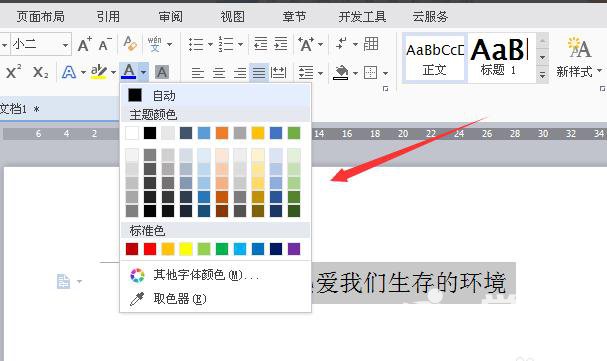Click the line spacing icon
Image resolution: width=607 pixels, height=361 pixels.
(x=306, y=72)
